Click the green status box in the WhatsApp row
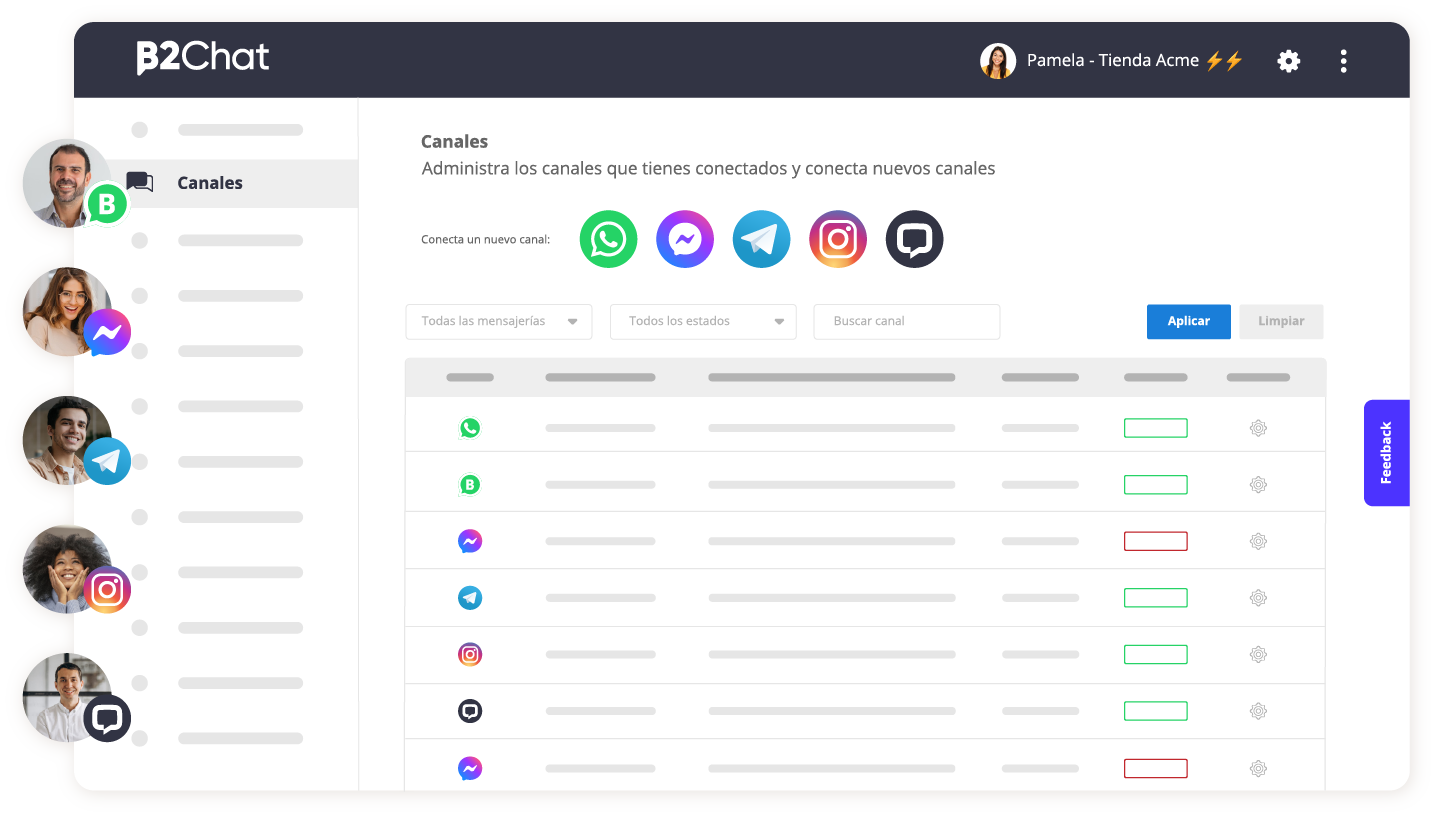 point(1156,428)
